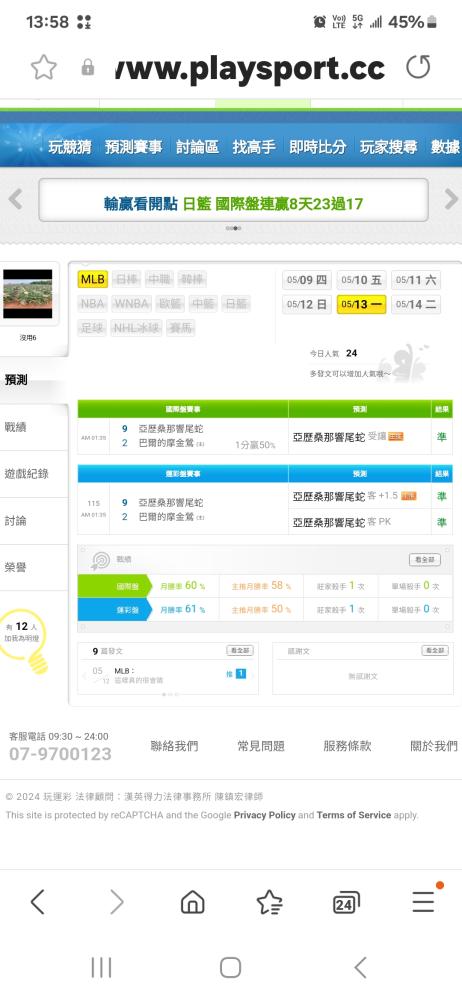Tap the customer service number 07-9700123

pyautogui.click(x=60, y=754)
